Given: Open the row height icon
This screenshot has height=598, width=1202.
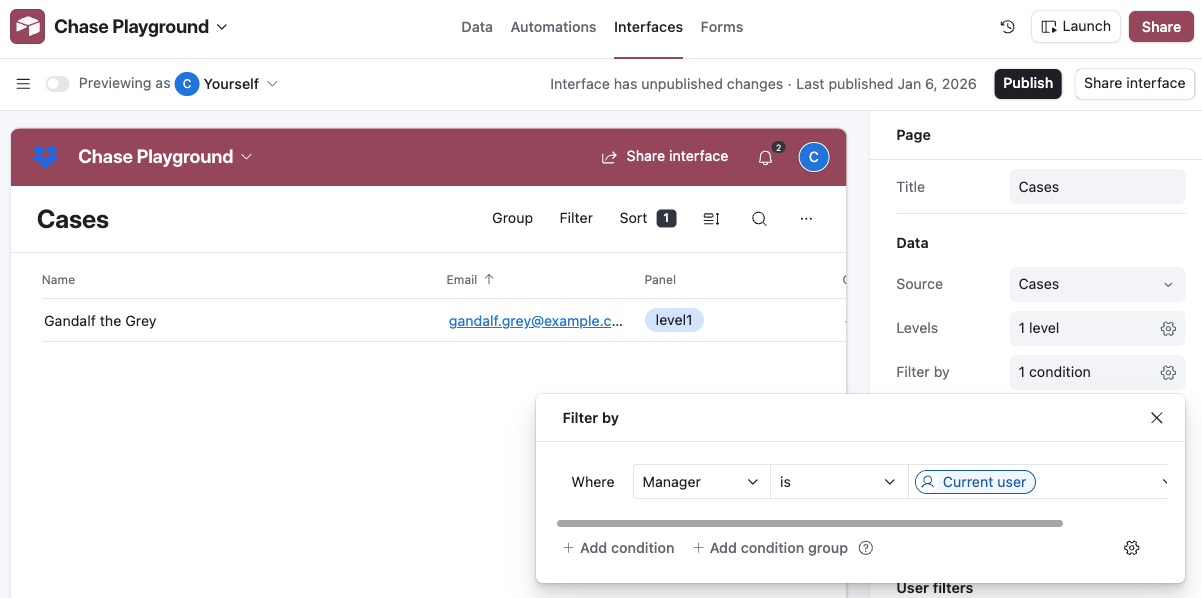Looking at the screenshot, I should click(x=711, y=219).
